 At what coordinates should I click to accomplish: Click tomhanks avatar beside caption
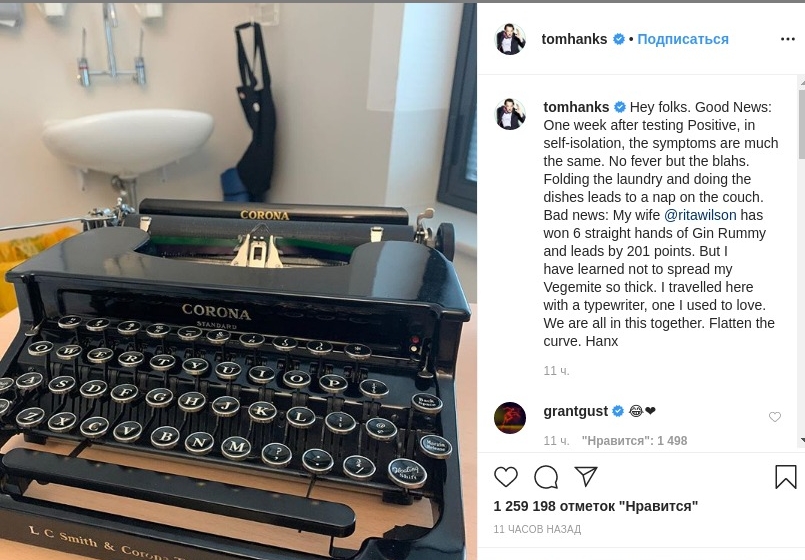[x=510, y=114]
